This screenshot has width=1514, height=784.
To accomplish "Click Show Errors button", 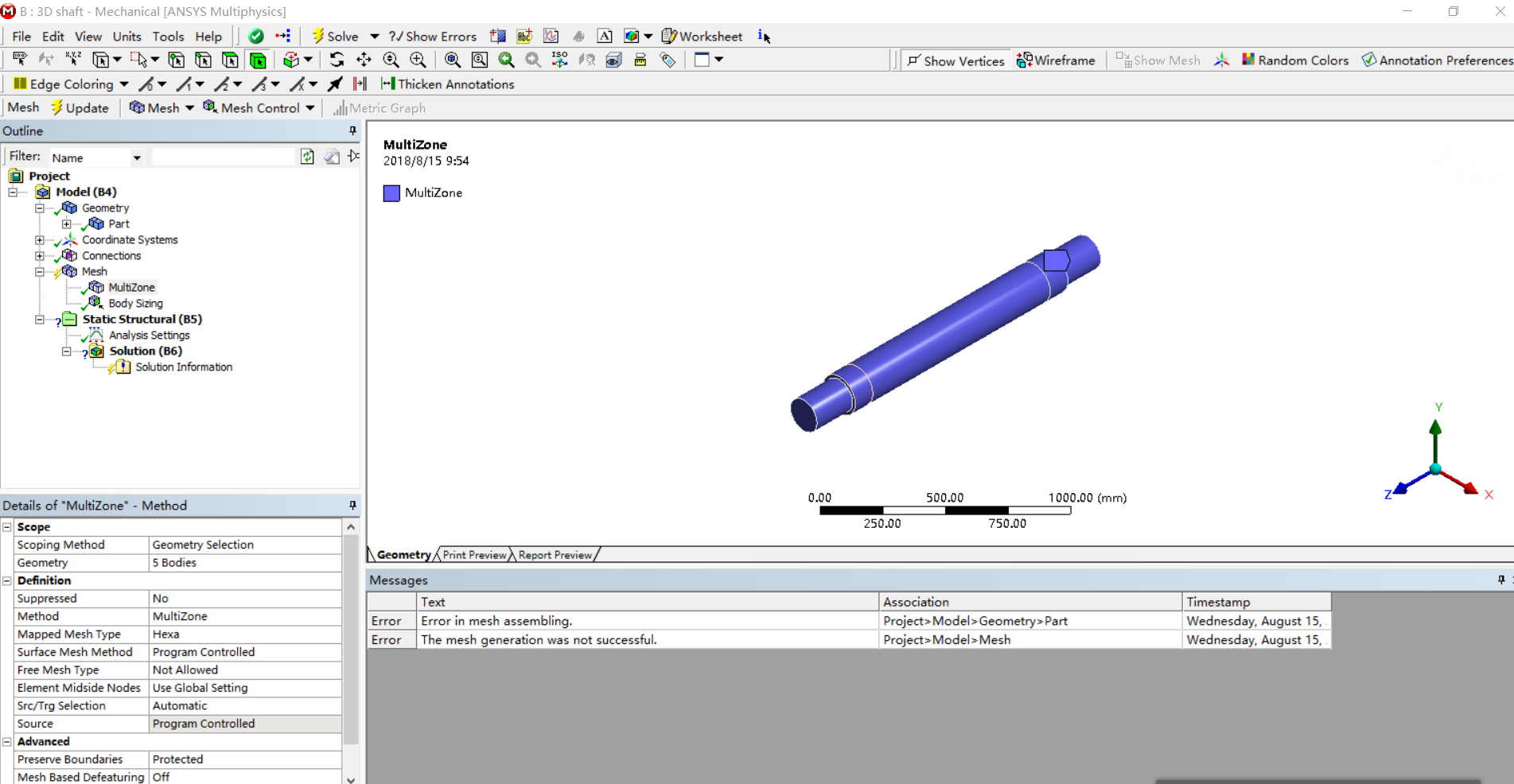I will tap(432, 37).
